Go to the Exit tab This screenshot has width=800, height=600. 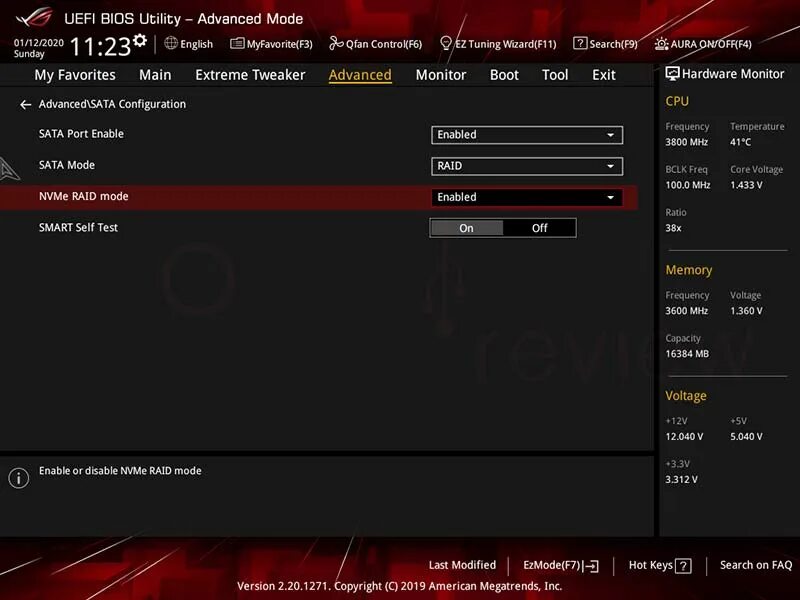click(x=604, y=75)
